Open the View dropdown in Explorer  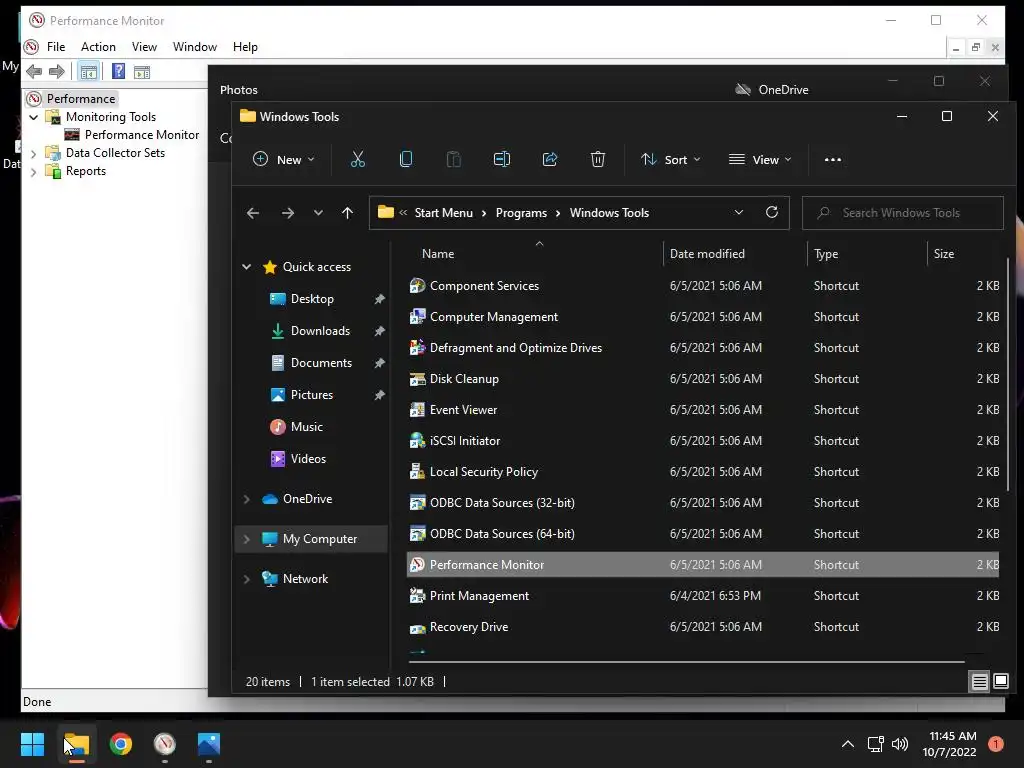click(x=760, y=159)
